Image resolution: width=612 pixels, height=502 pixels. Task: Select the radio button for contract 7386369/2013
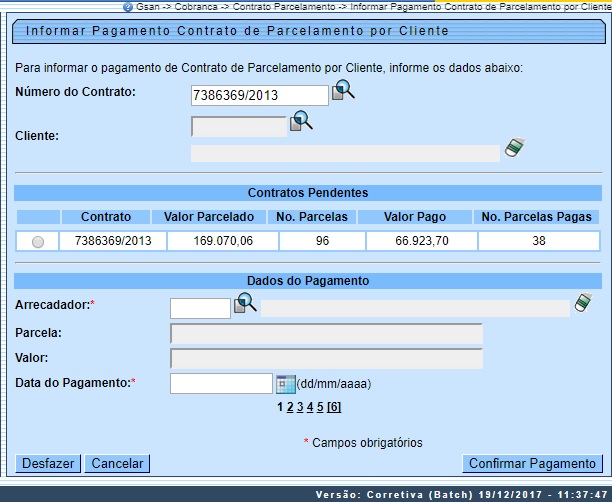[x=38, y=241]
